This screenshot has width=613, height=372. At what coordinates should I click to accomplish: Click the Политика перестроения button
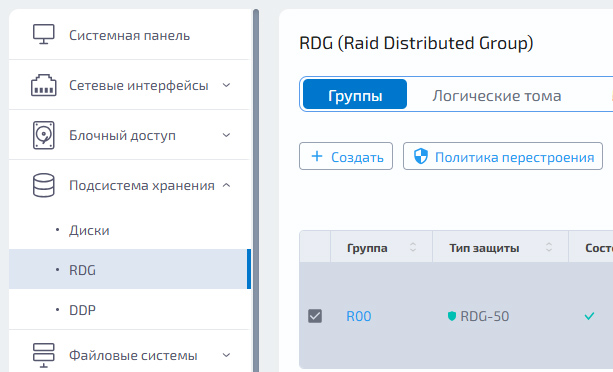tap(503, 156)
